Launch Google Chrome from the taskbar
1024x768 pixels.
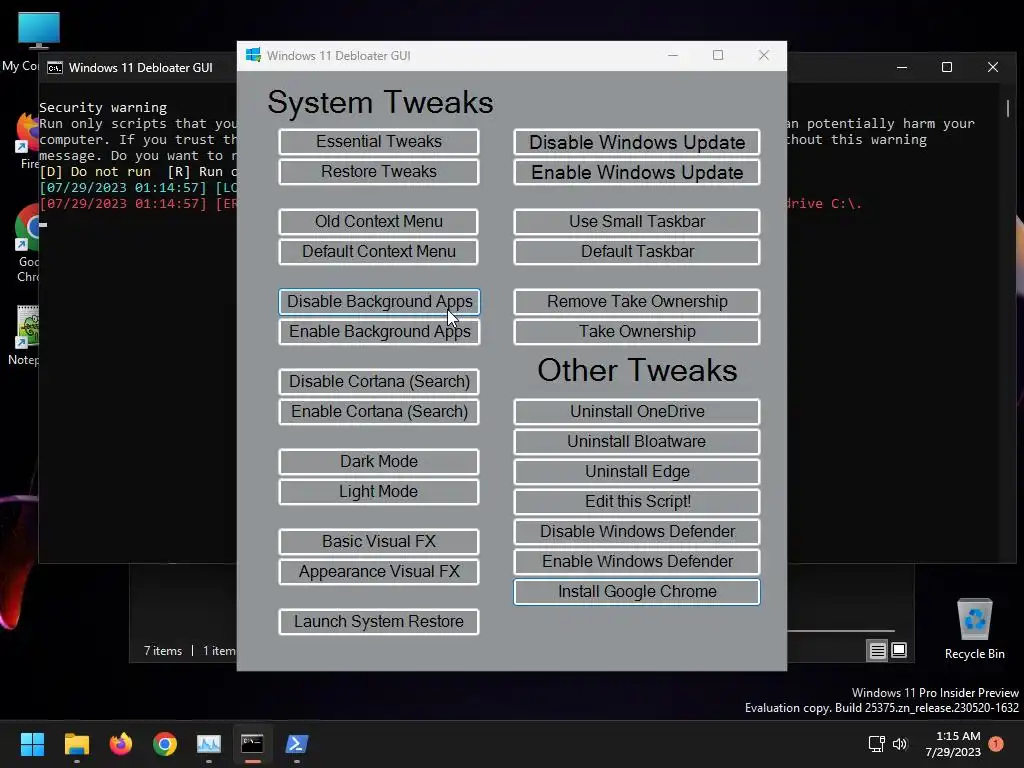pyautogui.click(x=165, y=744)
